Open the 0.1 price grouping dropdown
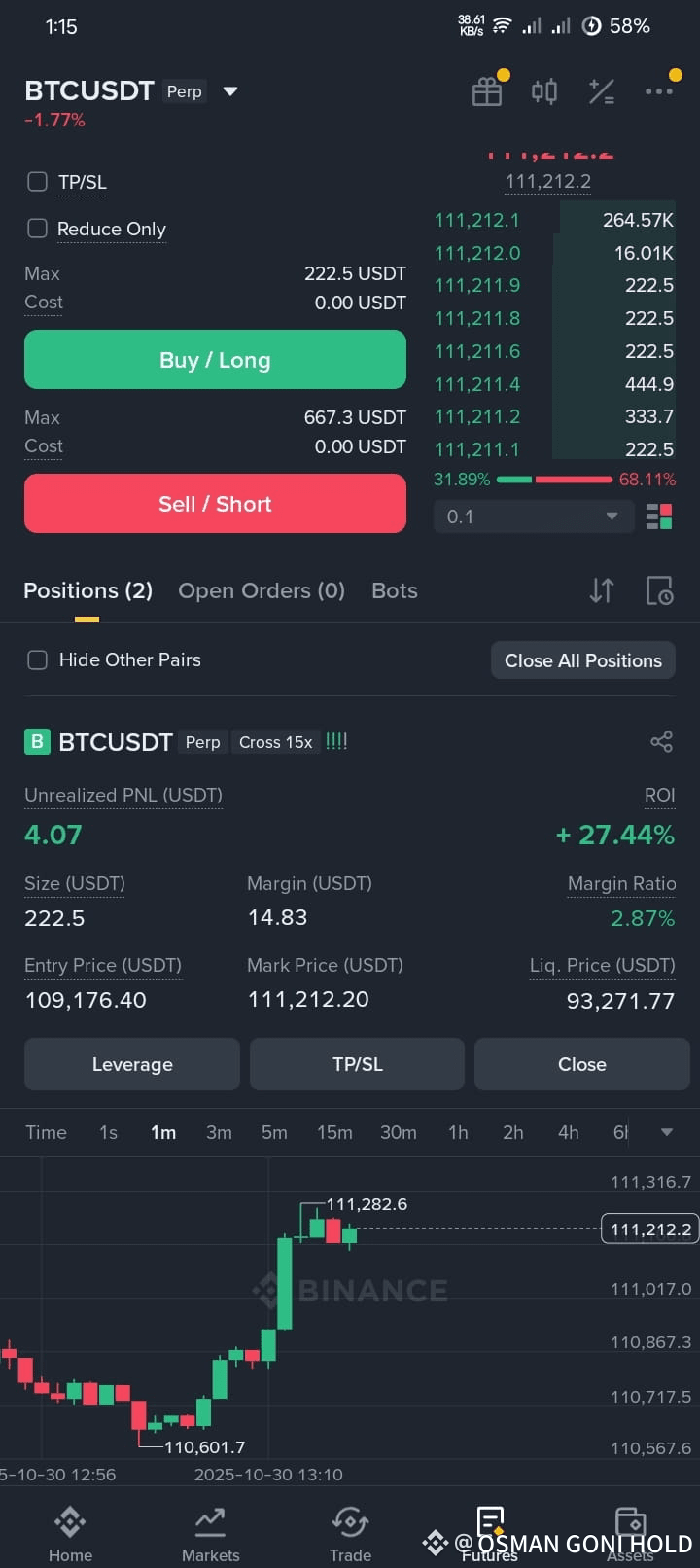Image resolution: width=700 pixels, height=1568 pixels. tap(534, 517)
